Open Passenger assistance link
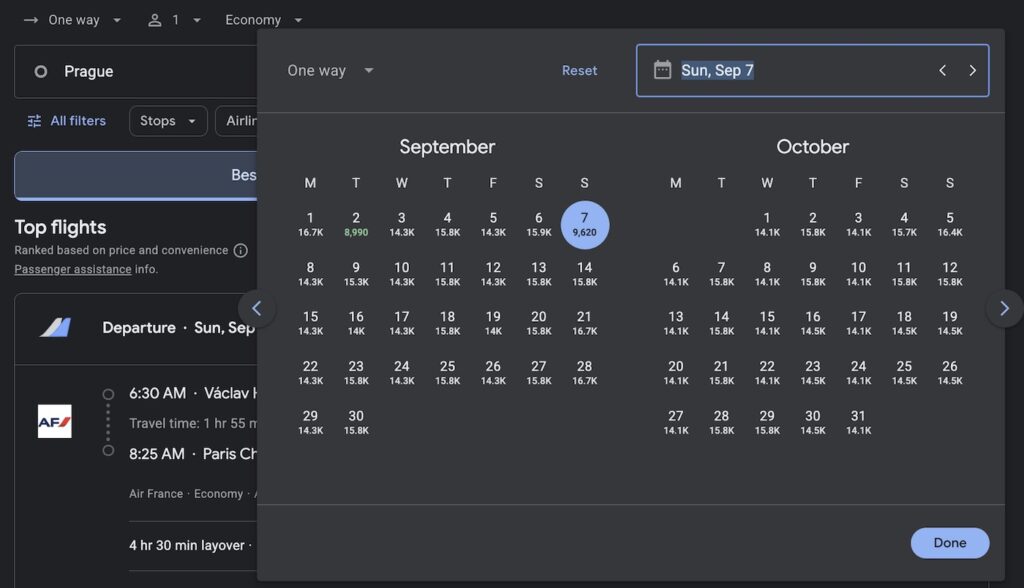 click(73, 269)
